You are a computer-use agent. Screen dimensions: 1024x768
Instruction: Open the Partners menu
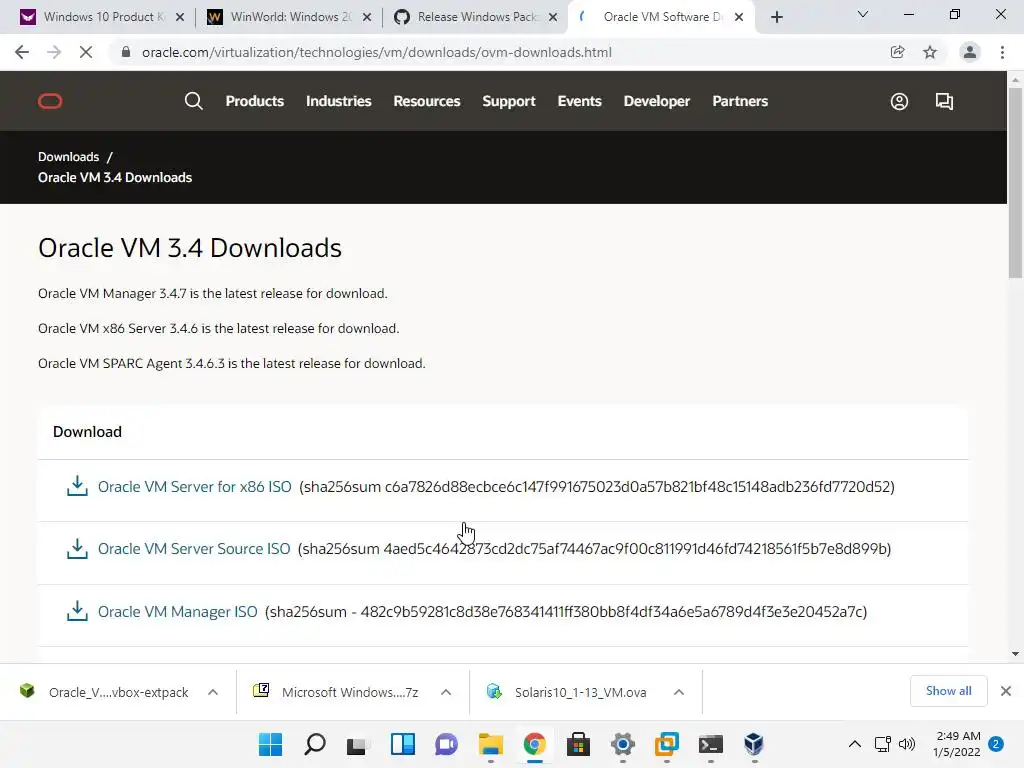740,101
